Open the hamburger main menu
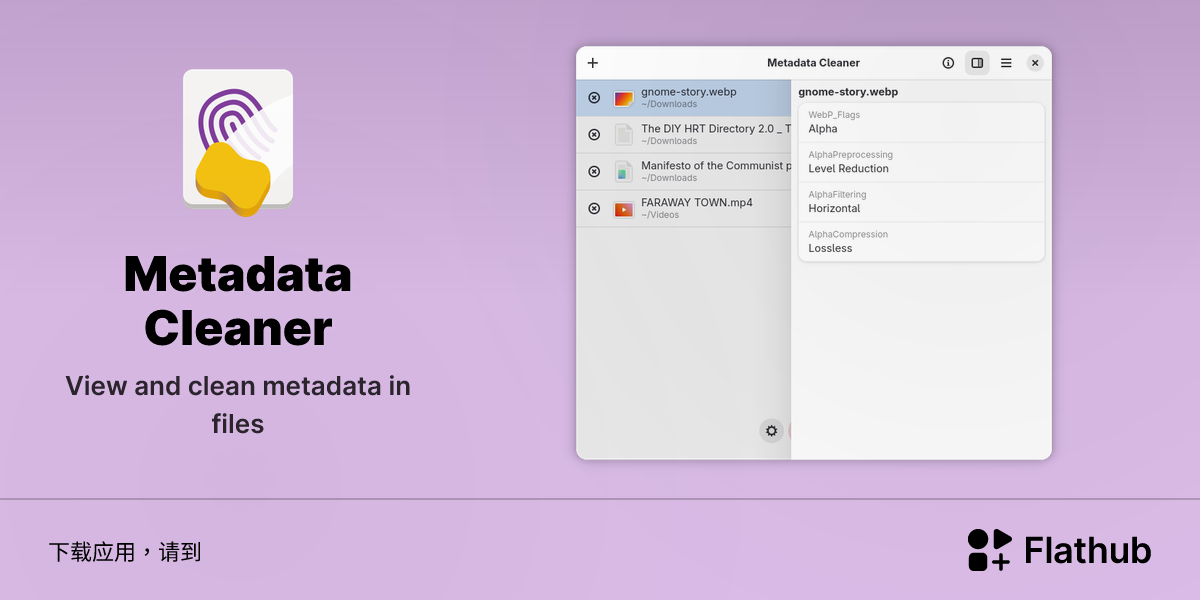The image size is (1200, 600). click(x=1006, y=63)
